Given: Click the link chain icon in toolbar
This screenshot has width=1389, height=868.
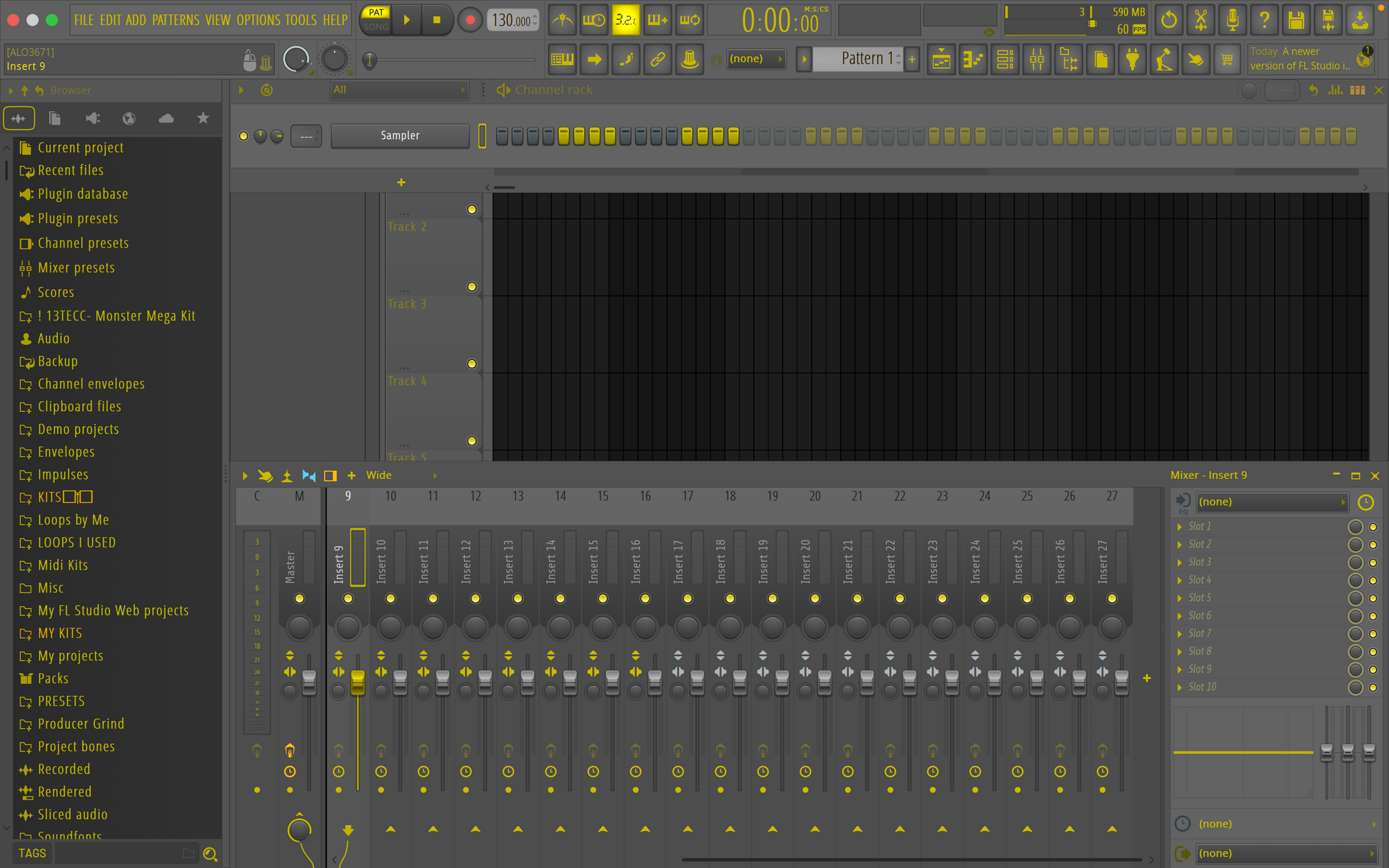Looking at the screenshot, I should [x=657, y=59].
